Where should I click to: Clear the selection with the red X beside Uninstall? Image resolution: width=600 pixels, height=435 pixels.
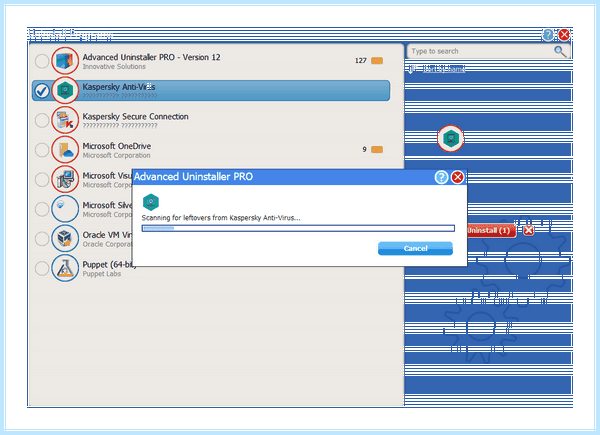(x=528, y=230)
